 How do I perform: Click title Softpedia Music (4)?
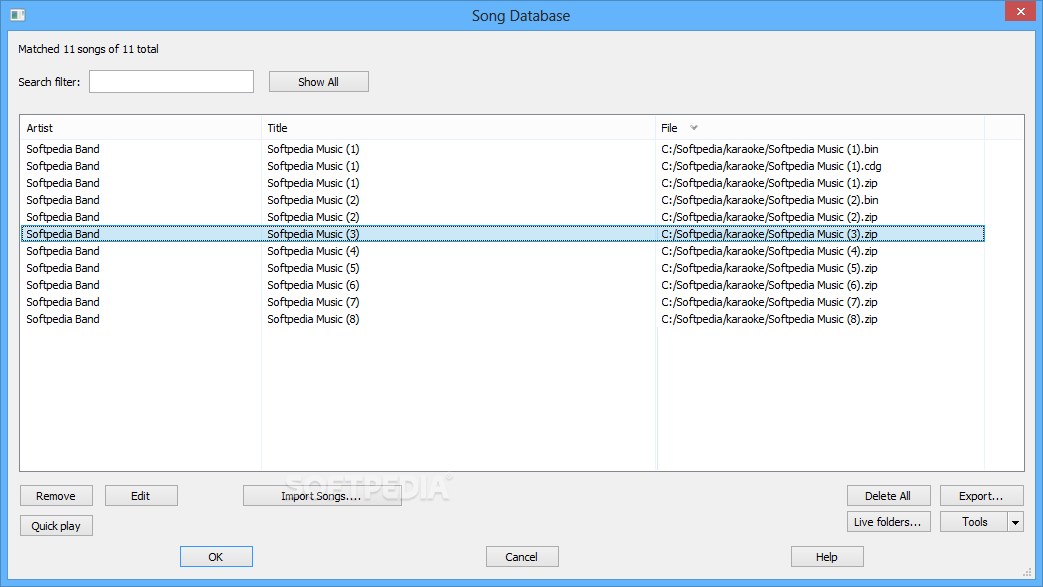coord(313,251)
